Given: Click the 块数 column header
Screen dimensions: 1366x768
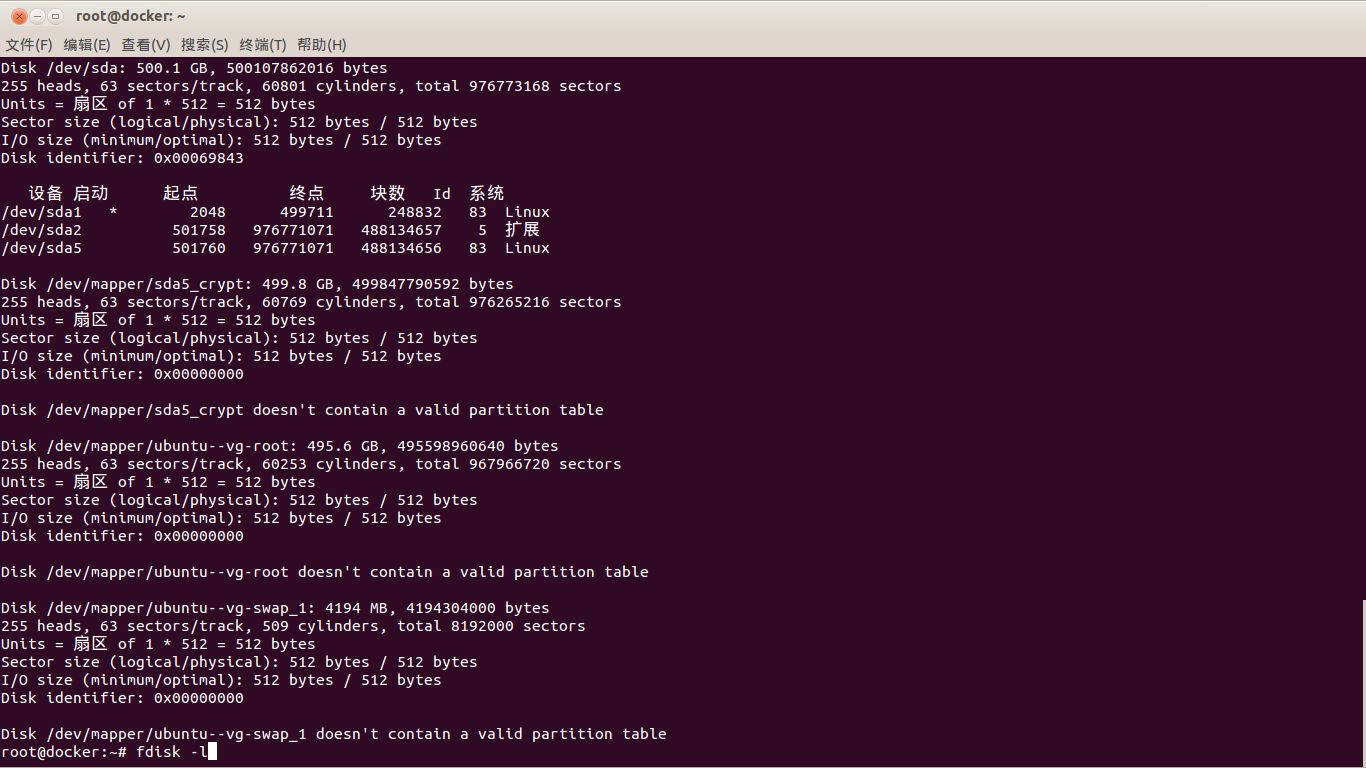Looking at the screenshot, I should tap(388, 194).
